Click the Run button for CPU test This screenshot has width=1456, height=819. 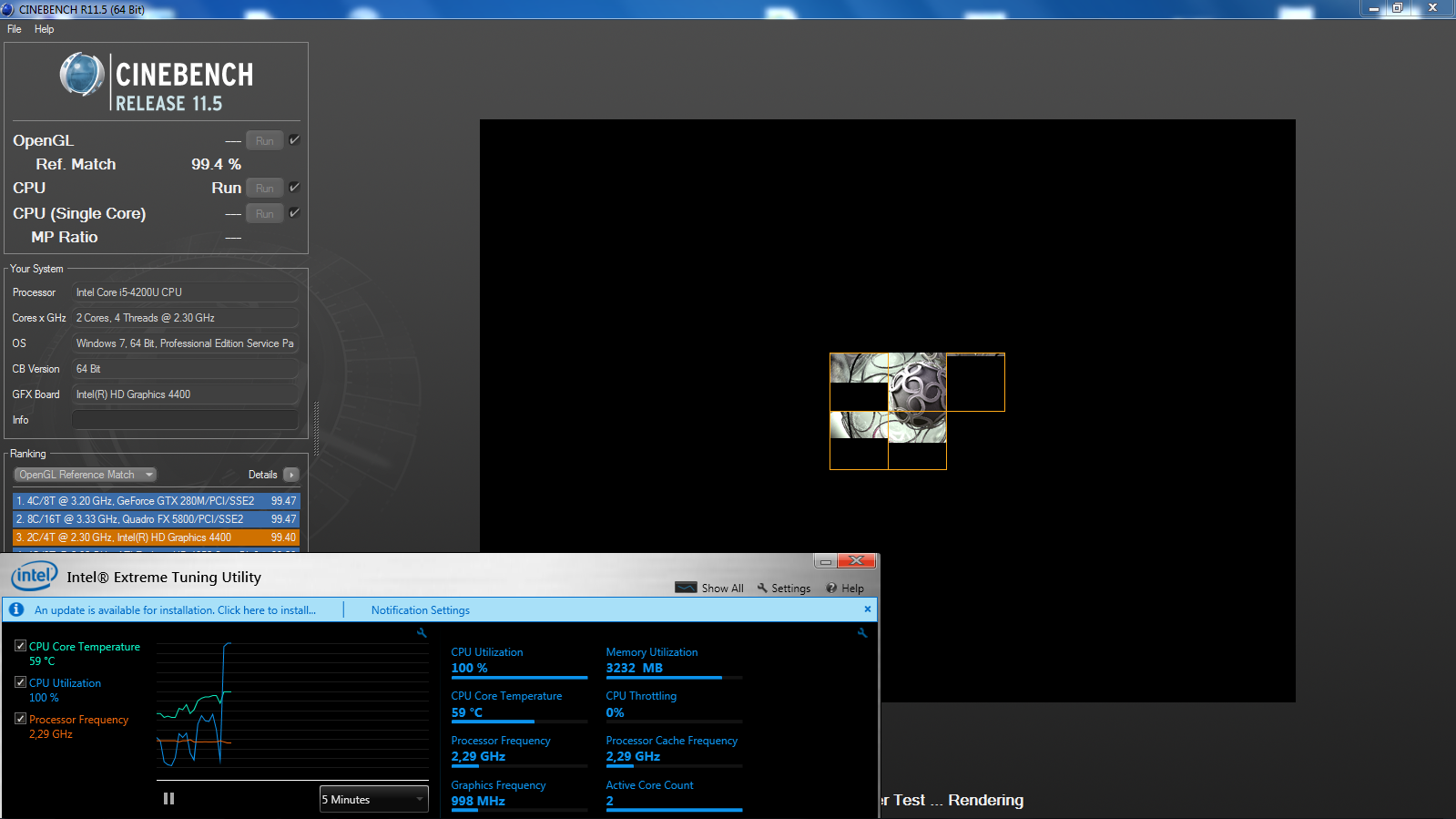(264, 189)
